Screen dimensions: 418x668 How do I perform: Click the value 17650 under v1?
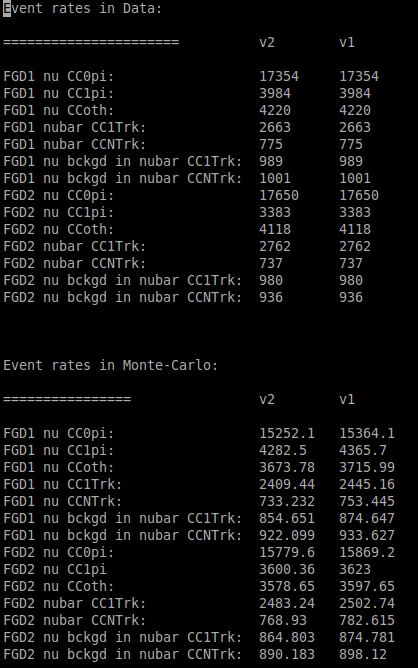(359, 196)
